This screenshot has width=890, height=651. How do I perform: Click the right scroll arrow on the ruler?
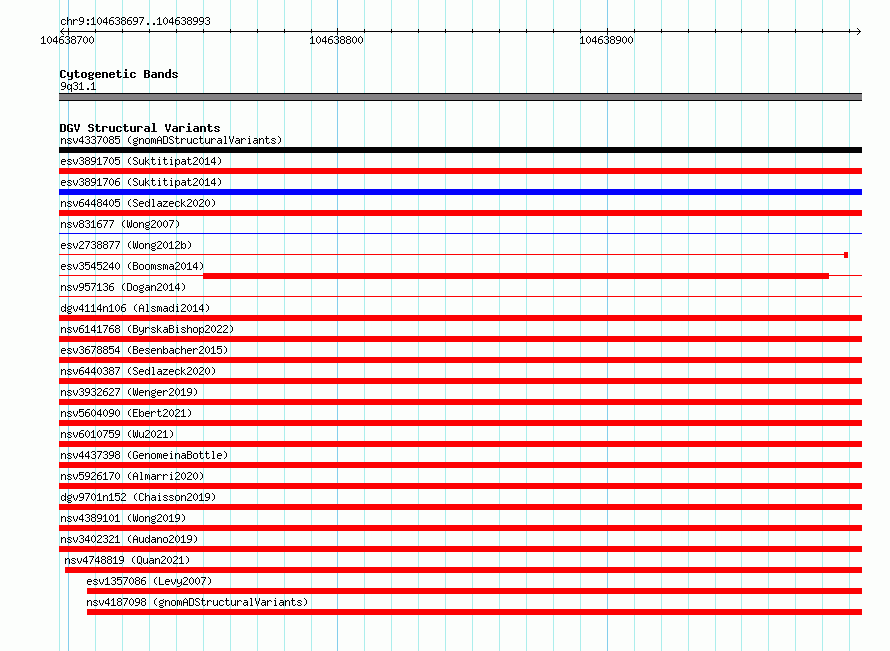[858, 31]
